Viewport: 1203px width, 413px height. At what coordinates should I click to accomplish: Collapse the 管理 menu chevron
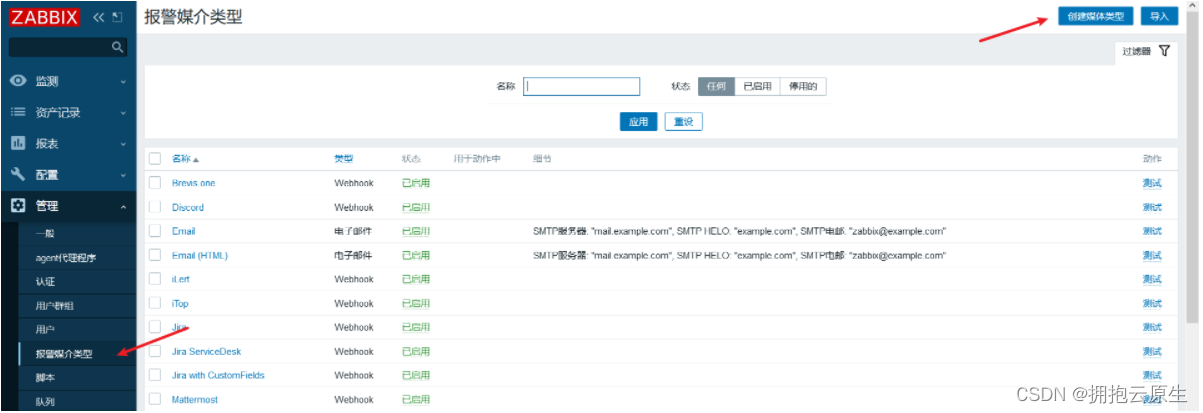(123, 206)
